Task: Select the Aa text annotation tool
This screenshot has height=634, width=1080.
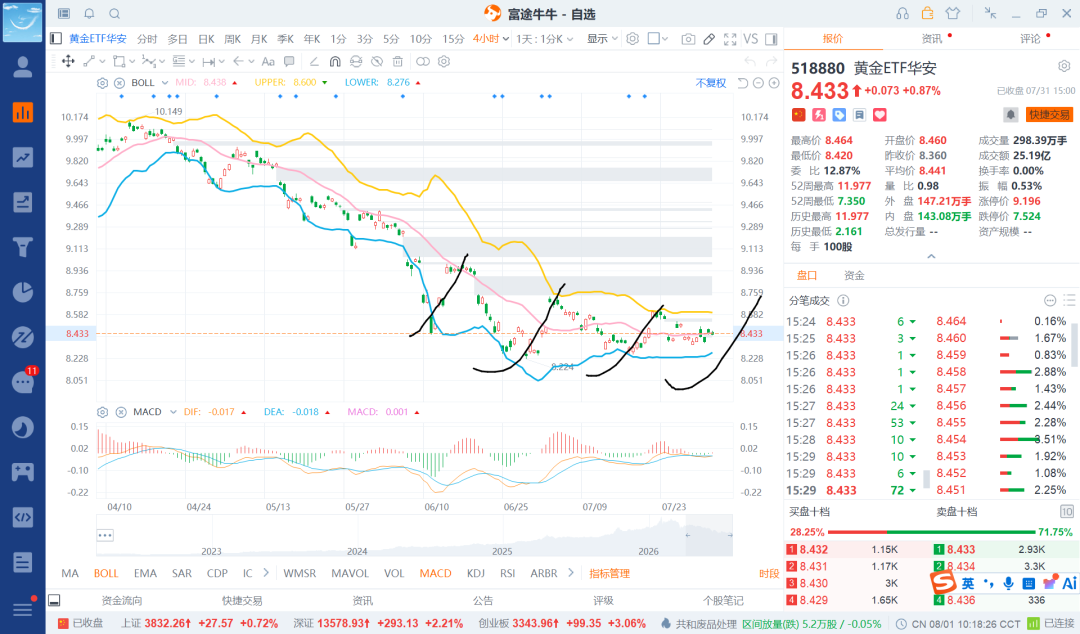Action: (x=268, y=61)
